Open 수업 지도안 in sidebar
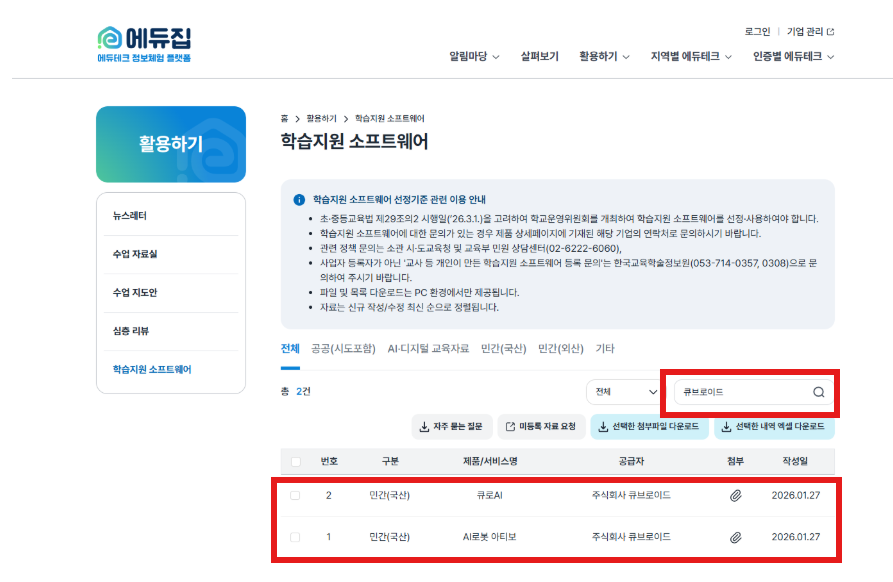The image size is (893, 582). (x=135, y=293)
